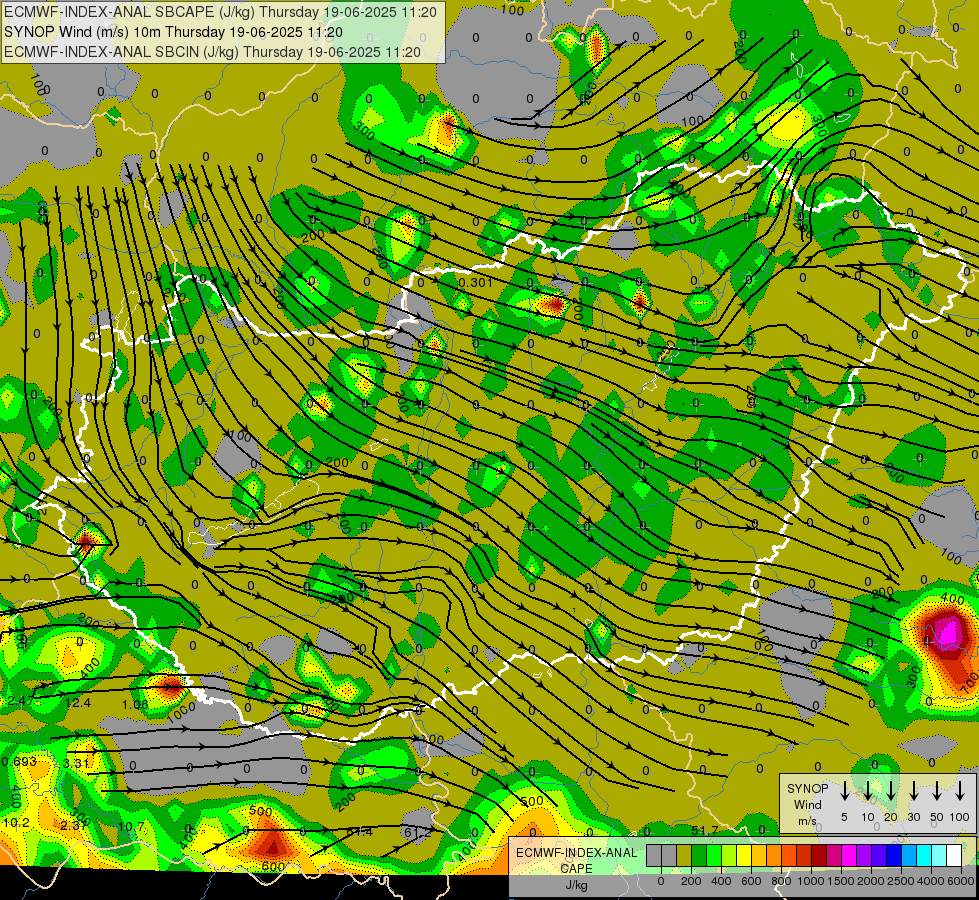979x900 pixels.
Task: Click the '51.7' value above the legend
Action: click(x=704, y=830)
